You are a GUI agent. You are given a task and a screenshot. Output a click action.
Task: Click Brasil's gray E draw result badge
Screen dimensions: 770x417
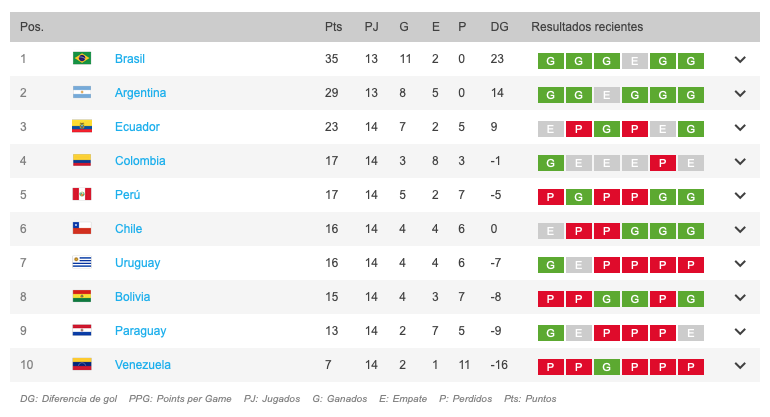point(633,60)
